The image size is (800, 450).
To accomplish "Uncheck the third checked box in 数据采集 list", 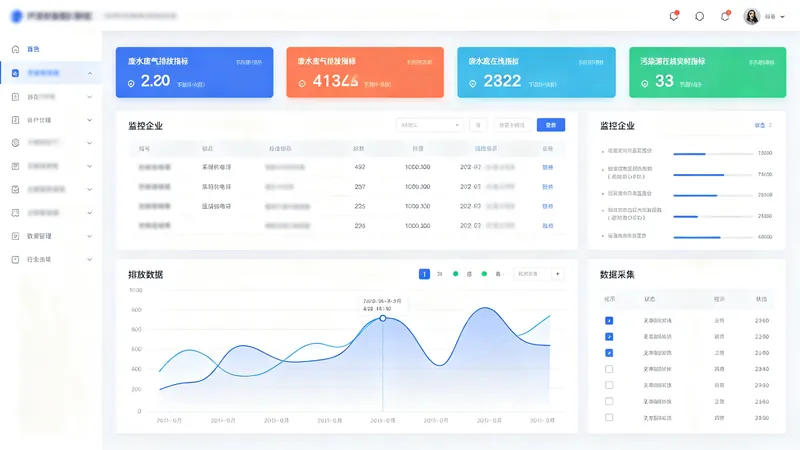I will 609,353.
